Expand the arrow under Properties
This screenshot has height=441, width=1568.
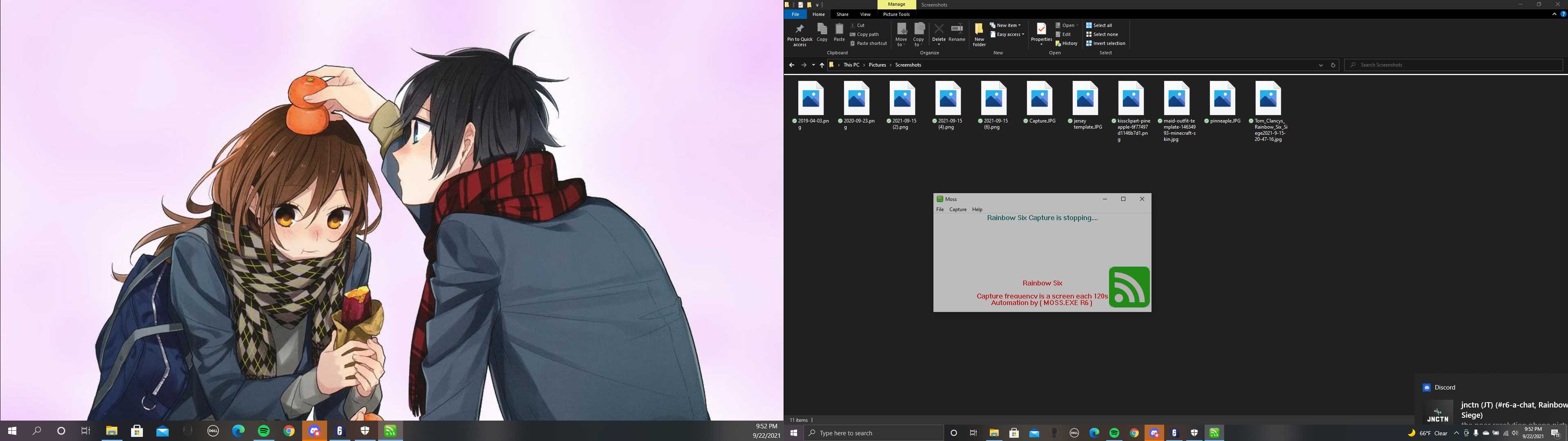point(1041,45)
